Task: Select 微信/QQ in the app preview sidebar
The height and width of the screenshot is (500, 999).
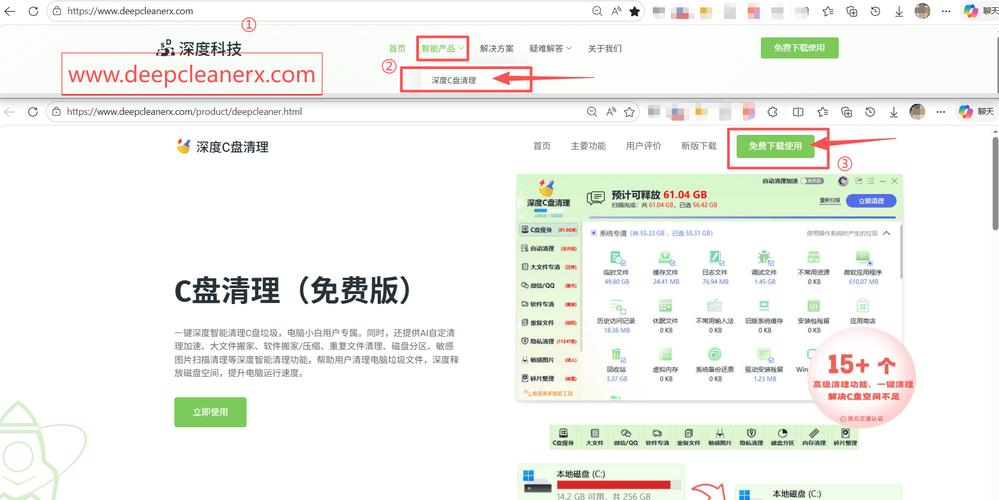Action: click(549, 285)
